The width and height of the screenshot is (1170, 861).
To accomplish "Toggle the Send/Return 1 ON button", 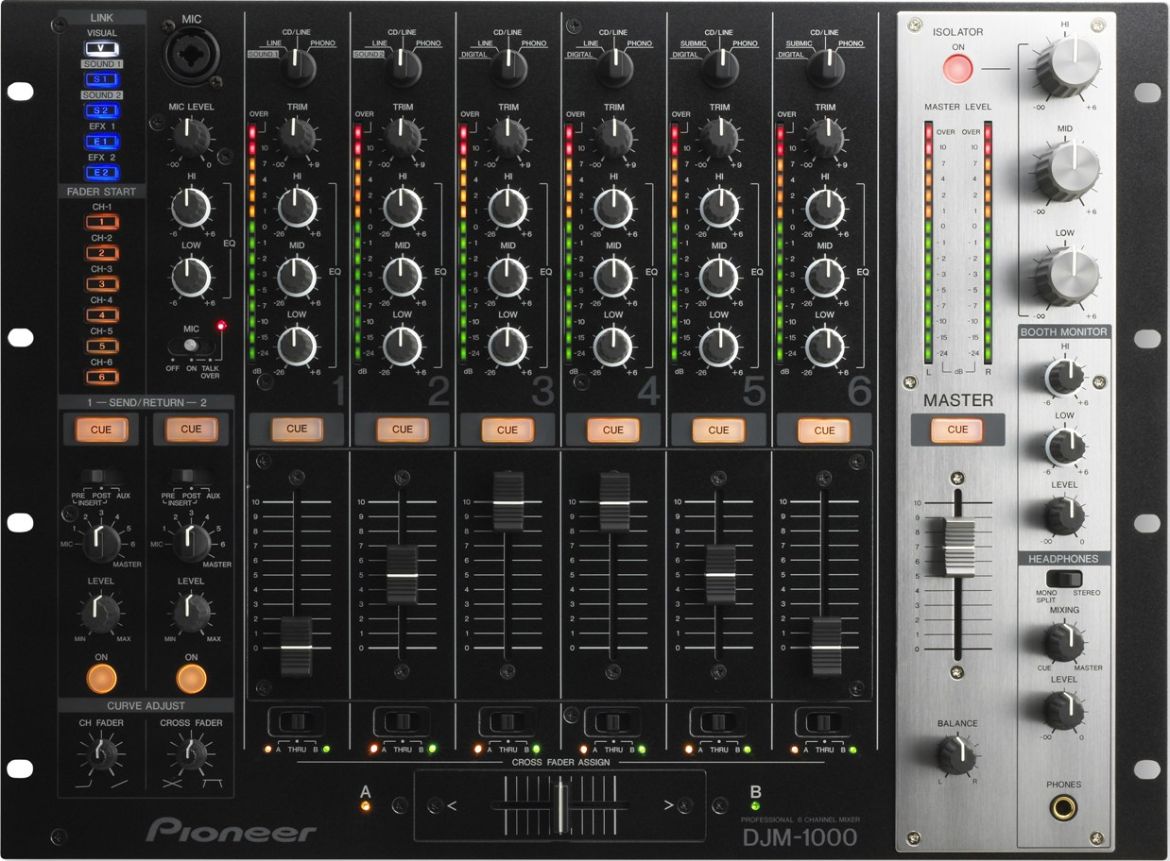I will coord(101,678).
